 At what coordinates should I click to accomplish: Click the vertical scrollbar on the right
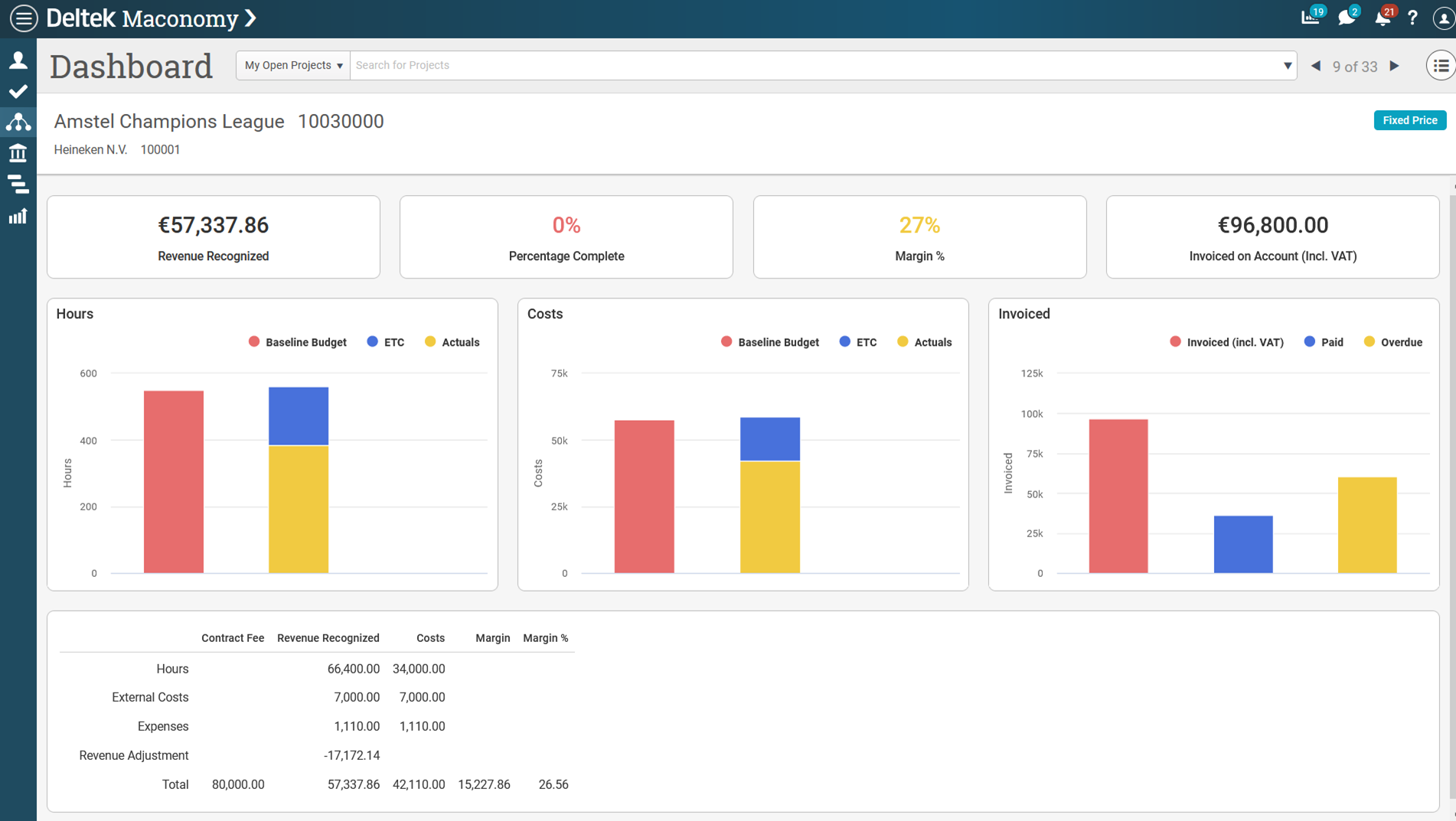click(1452, 497)
